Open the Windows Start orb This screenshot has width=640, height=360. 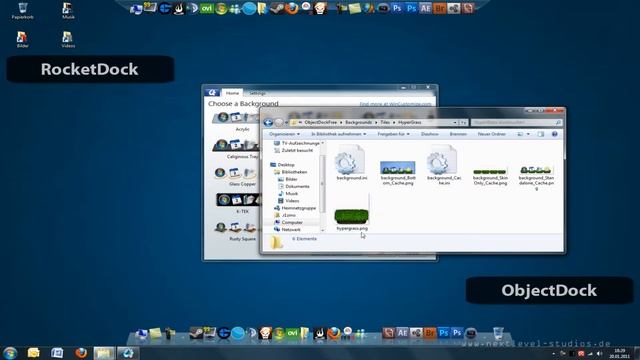pyautogui.click(x=10, y=353)
